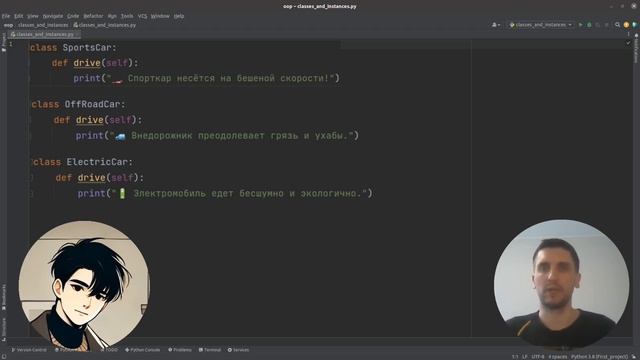This screenshot has height=360, width=640.
Task: Click the Run with Coverage icon
Action: point(598,25)
